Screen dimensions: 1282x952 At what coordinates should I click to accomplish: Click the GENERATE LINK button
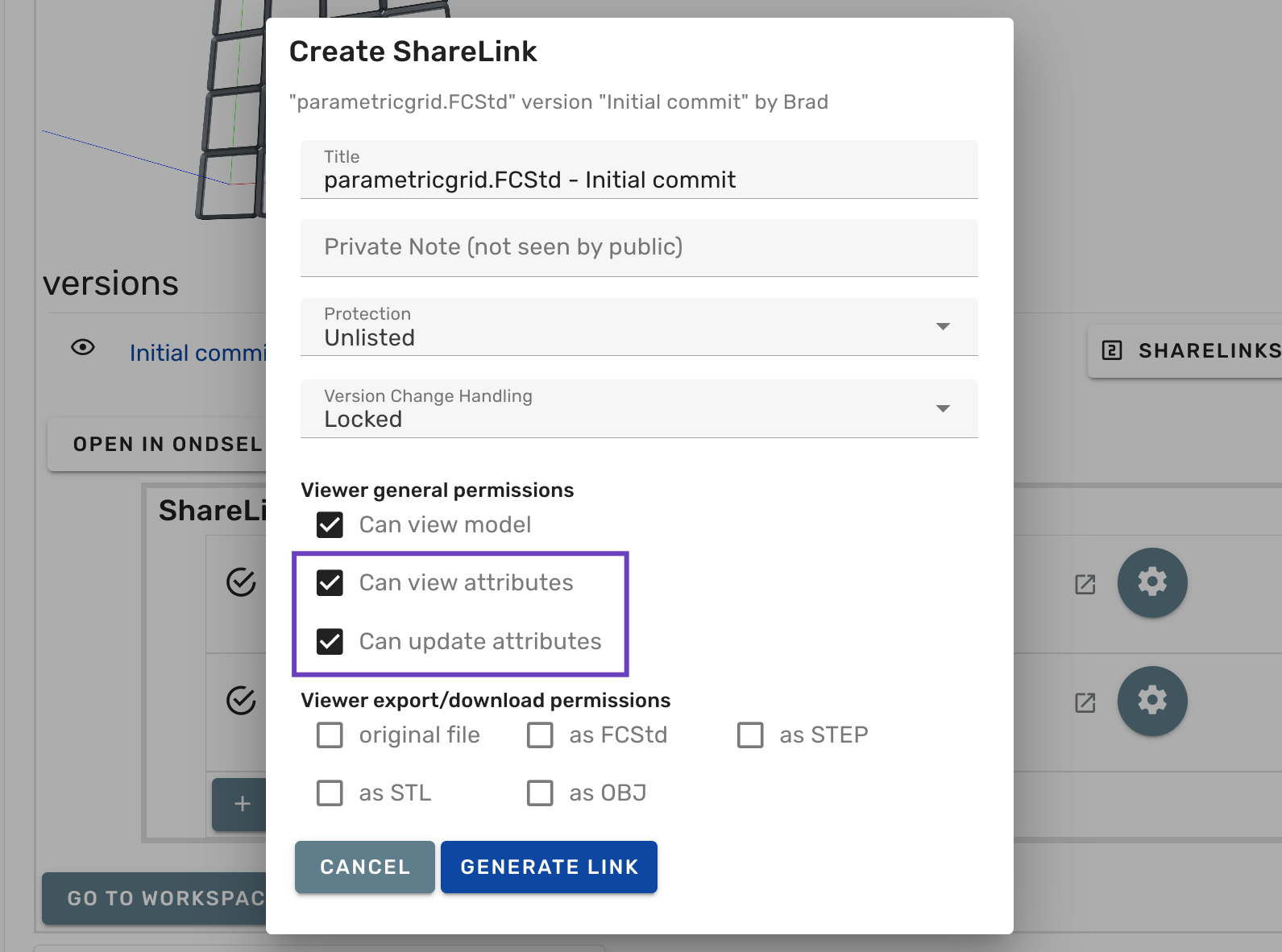(x=549, y=867)
